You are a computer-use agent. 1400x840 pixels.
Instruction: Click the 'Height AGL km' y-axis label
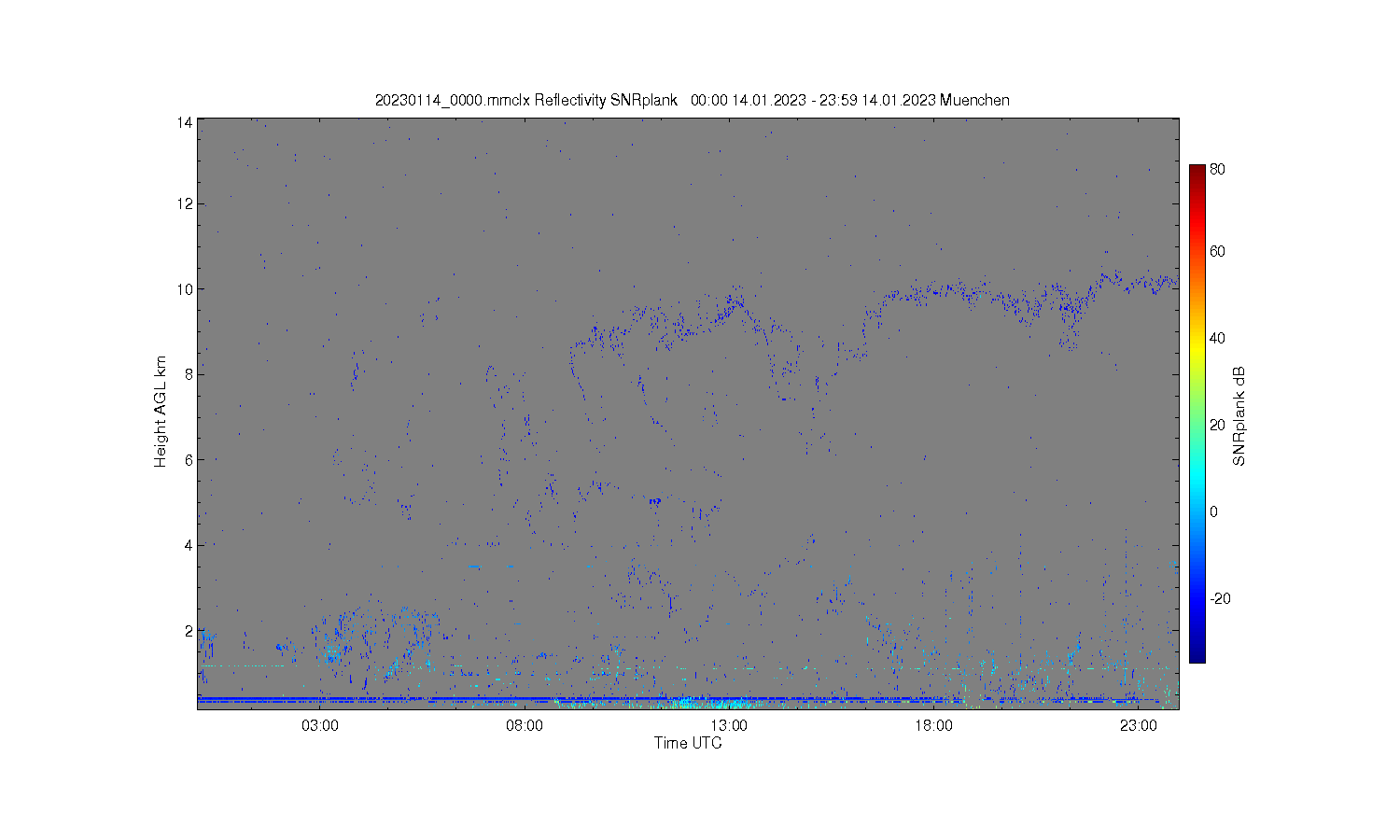click(161, 412)
